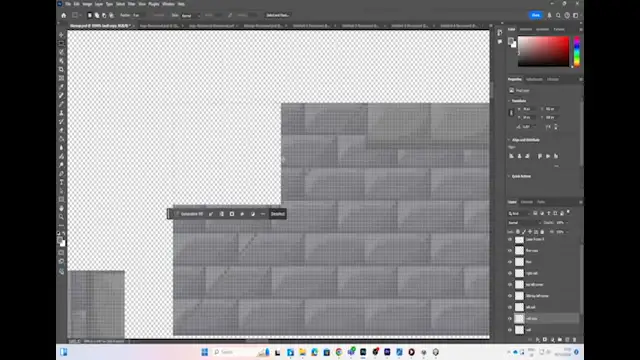The height and width of the screenshot is (360, 640).
Task: Click the search icon in top right
Action: tap(558, 15)
